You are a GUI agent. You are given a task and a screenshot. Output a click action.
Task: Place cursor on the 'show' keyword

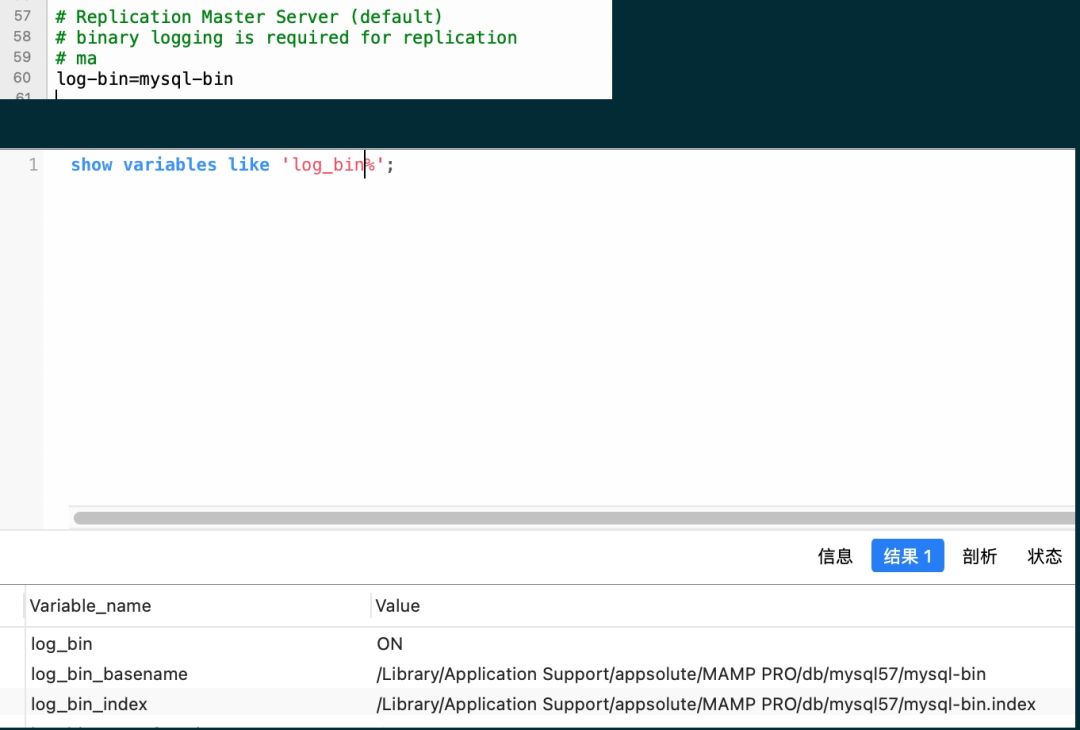coord(92,165)
